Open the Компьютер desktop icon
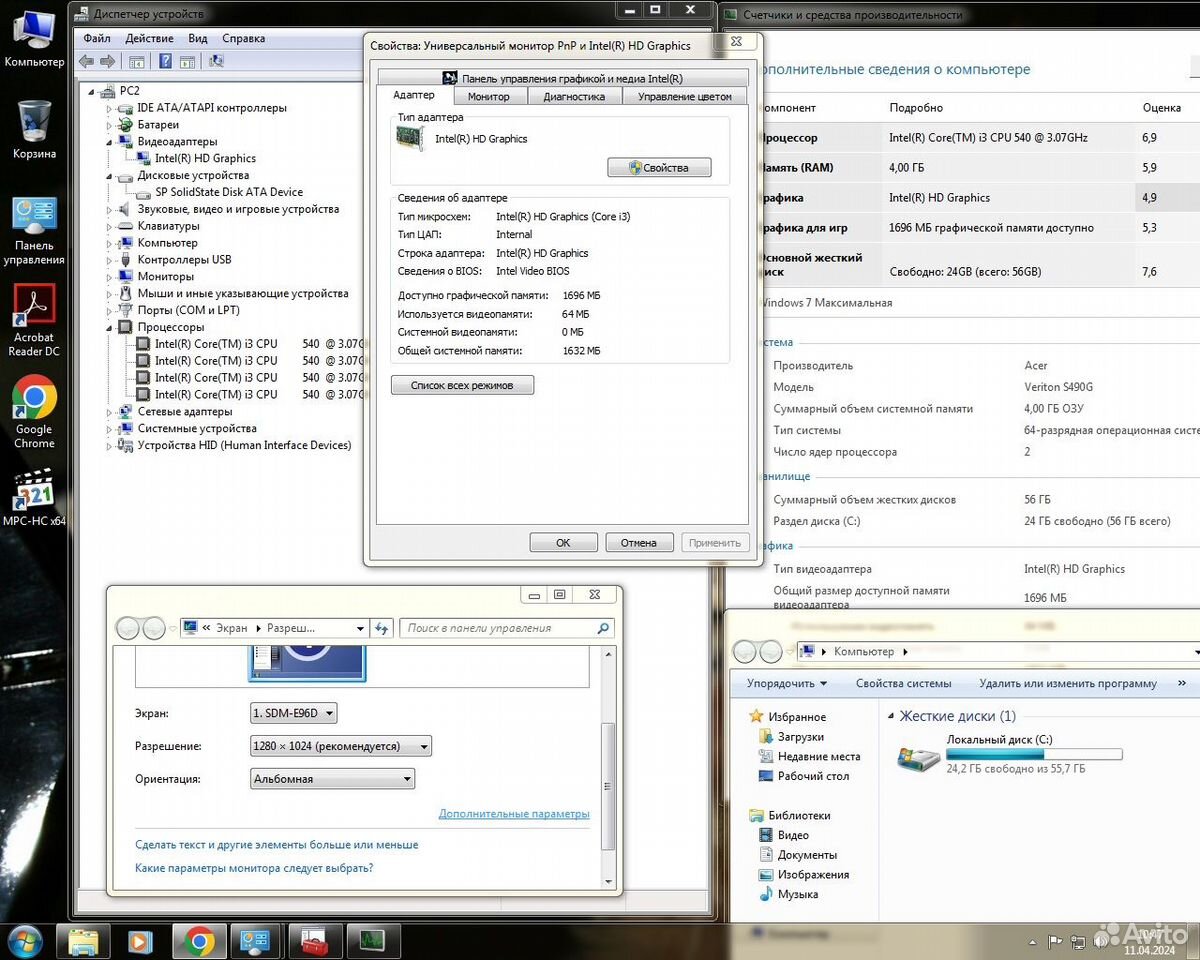Screen dimensions: 1200x960 (x=34, y=38)
